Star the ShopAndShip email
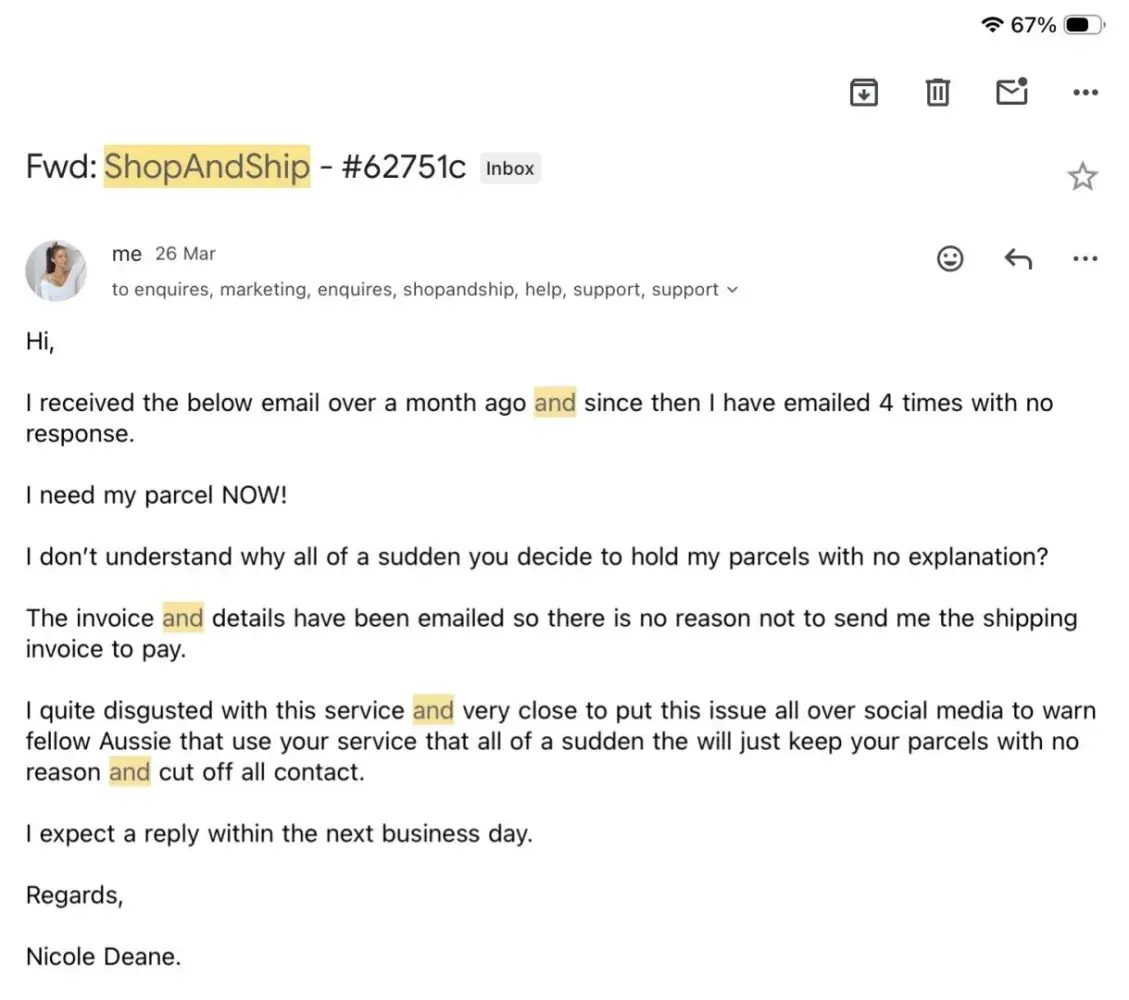This screenshot has width=1129, height=1000. pos(1082,177)
